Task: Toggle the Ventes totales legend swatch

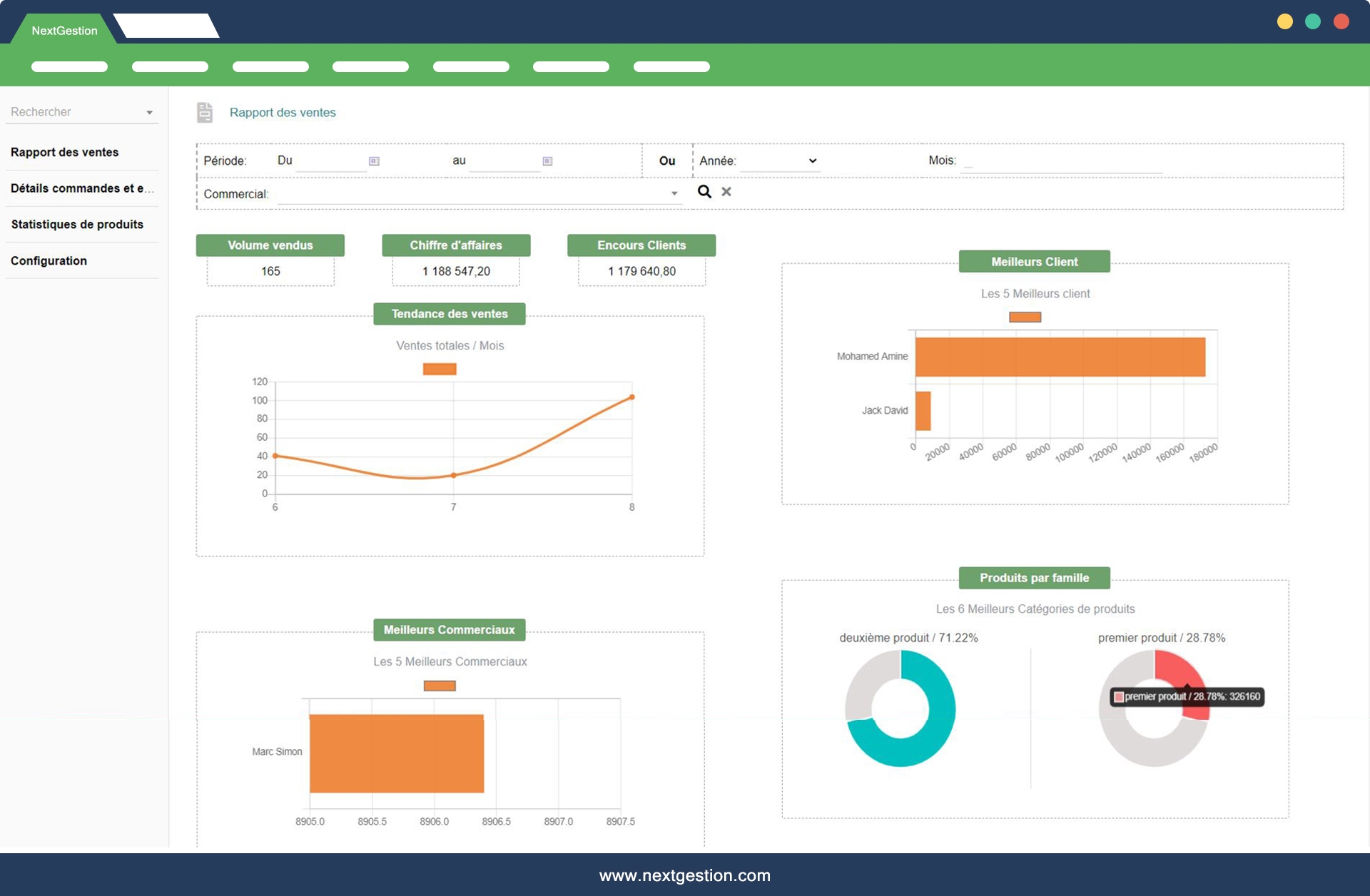Action: point(440,369)
